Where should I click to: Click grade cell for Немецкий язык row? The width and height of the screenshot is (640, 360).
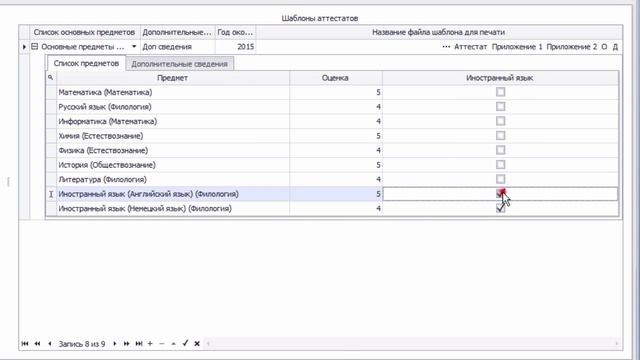click(336, 209)
